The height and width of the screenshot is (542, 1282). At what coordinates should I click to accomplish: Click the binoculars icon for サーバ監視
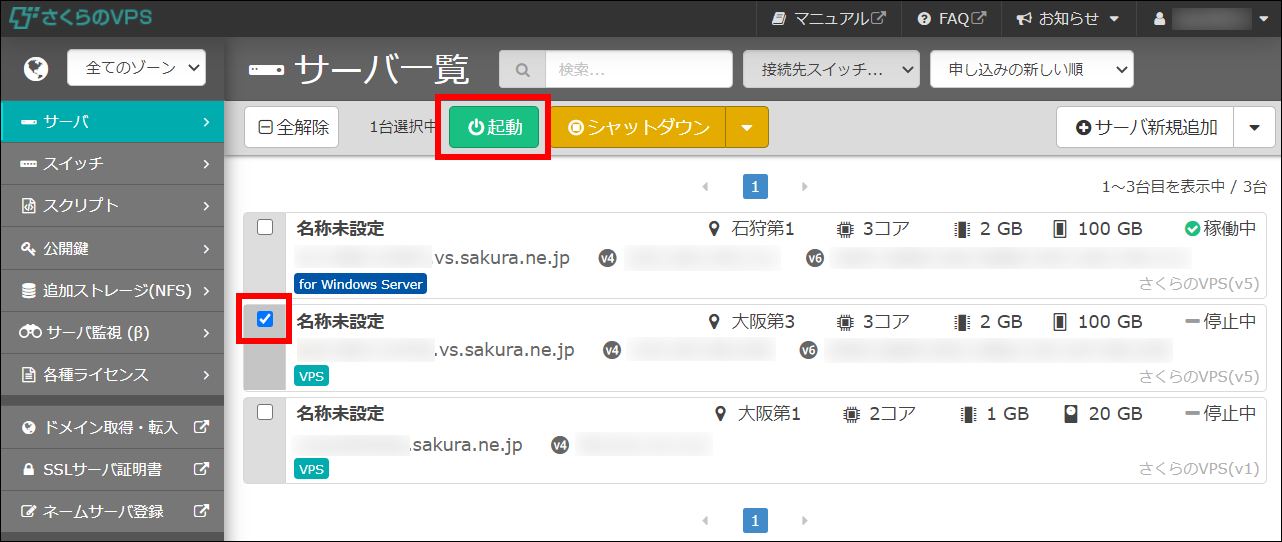pos(30,333)
